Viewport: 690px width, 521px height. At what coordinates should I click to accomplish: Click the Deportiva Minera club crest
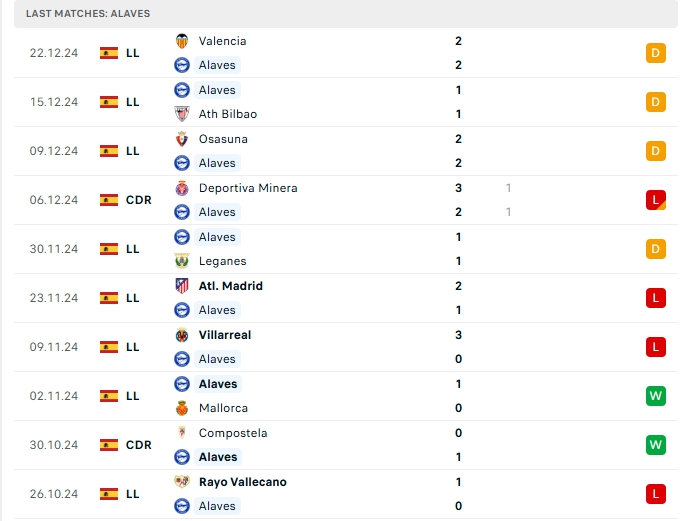point(182,188)
